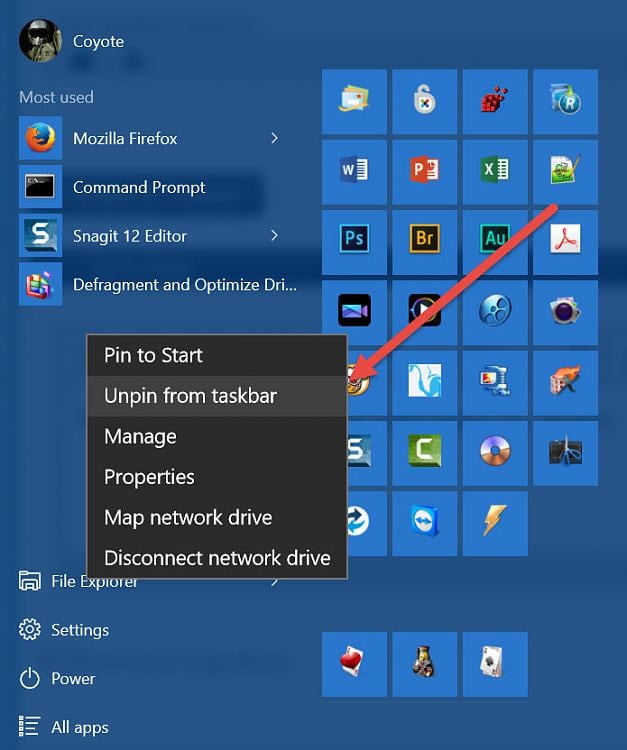Open the black play-button media player tile
Viewport: 627px width, 750px height.
pos(424,312)
